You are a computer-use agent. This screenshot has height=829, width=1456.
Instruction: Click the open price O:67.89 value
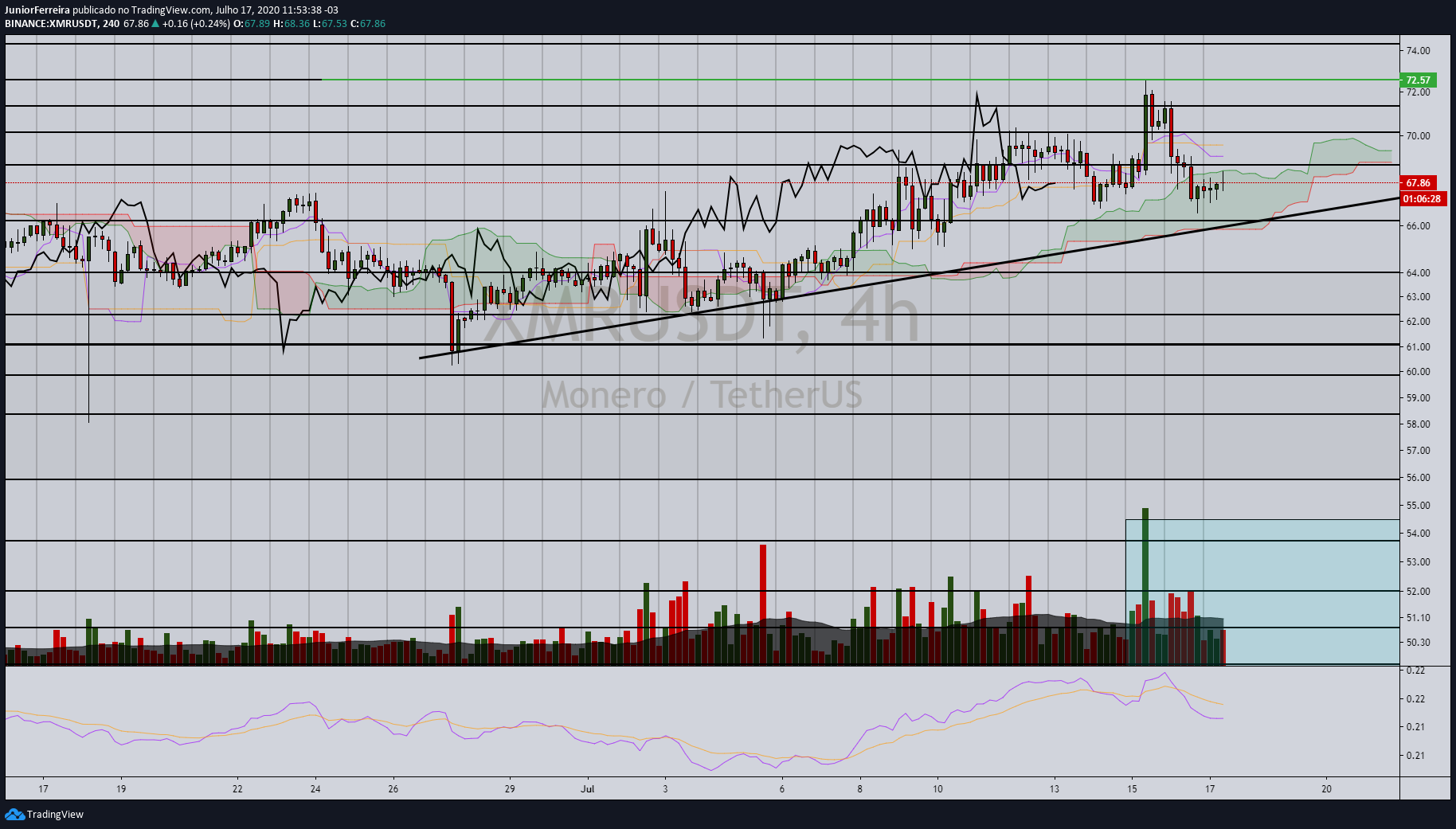(252, 24)
